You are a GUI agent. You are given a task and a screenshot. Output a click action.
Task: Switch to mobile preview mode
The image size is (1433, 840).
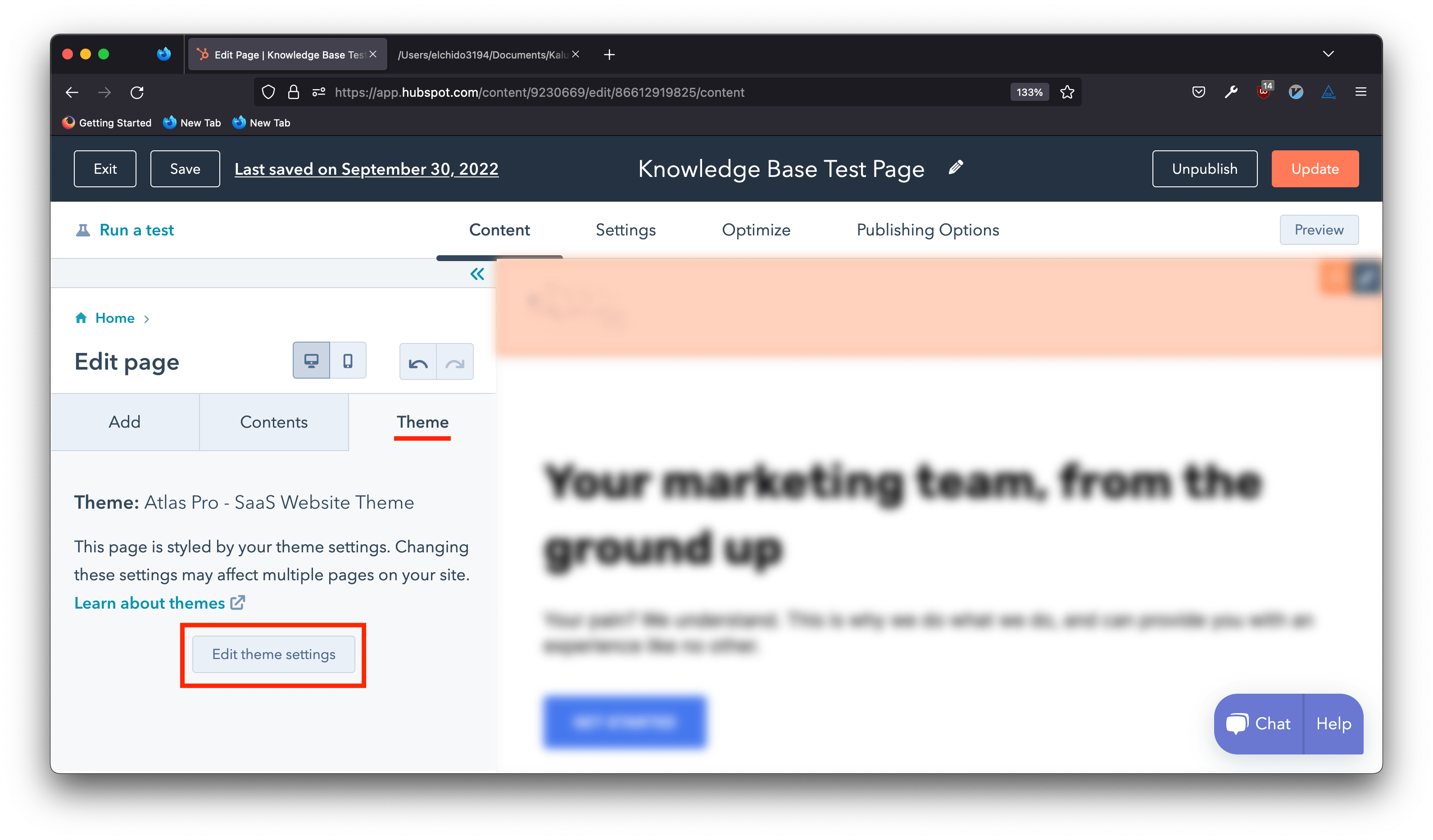click(x=348, y=360)
